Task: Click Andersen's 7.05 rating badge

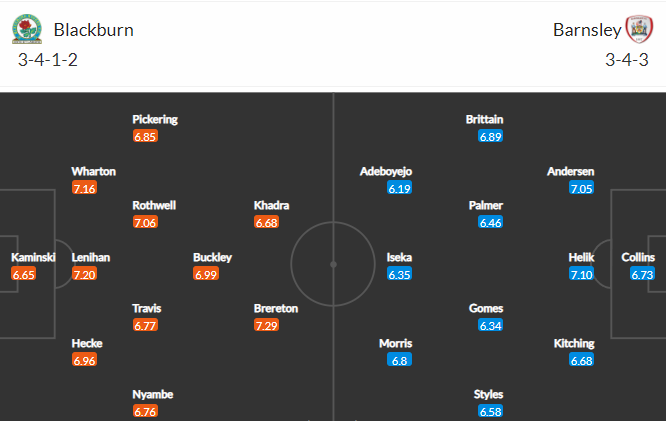Action: (581, 188)
